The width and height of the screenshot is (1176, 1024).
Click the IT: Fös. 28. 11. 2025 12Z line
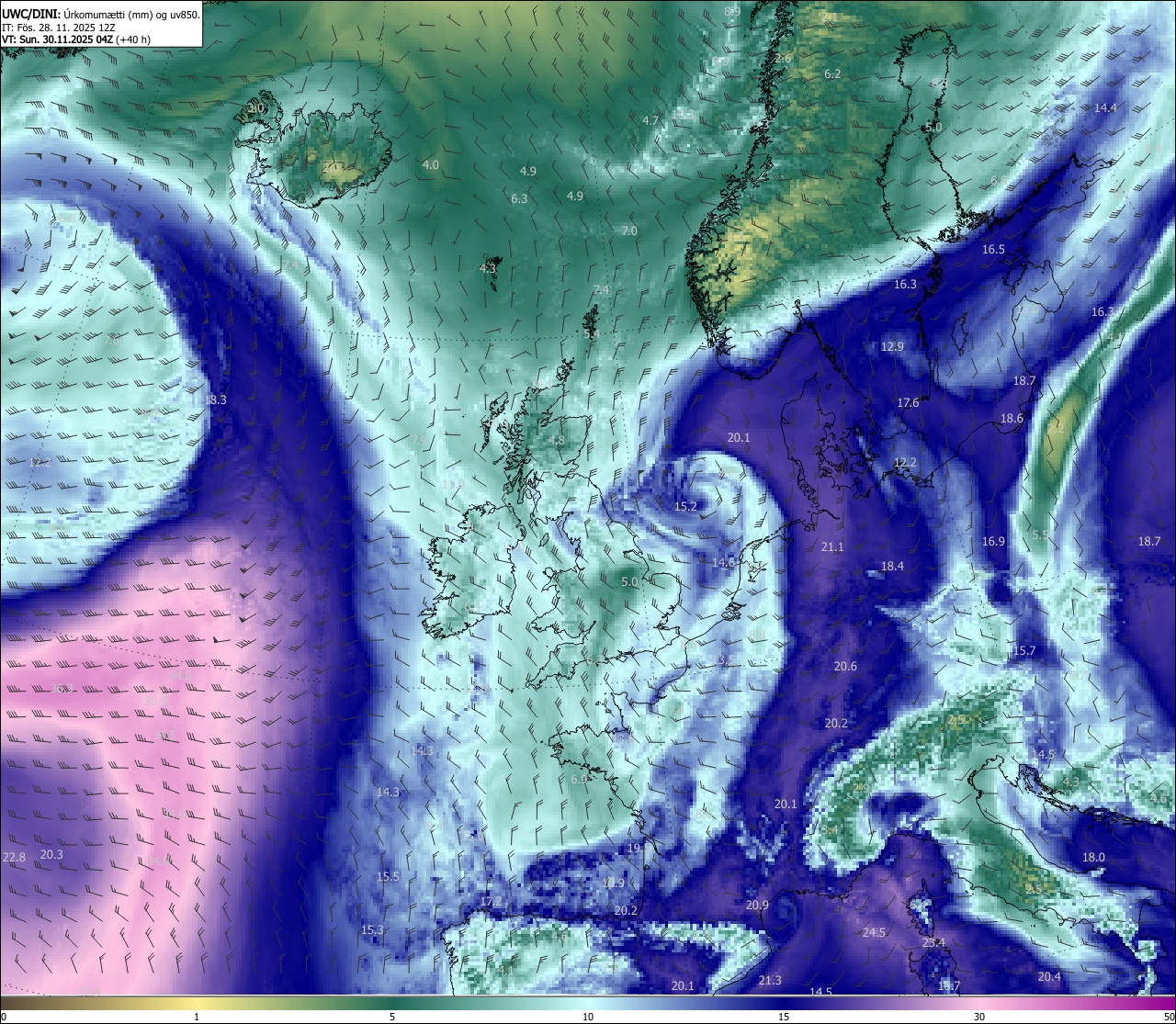pos(58,28)
